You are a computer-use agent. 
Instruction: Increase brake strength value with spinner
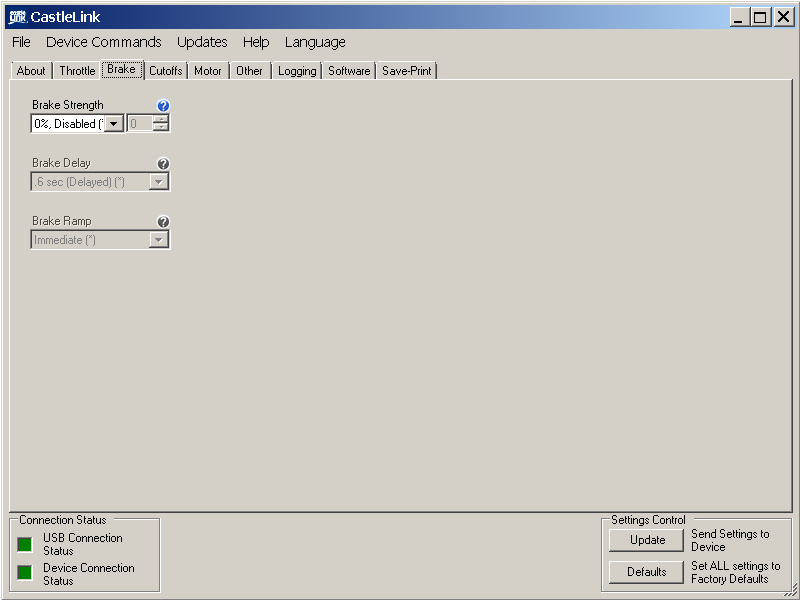(161, 120)
